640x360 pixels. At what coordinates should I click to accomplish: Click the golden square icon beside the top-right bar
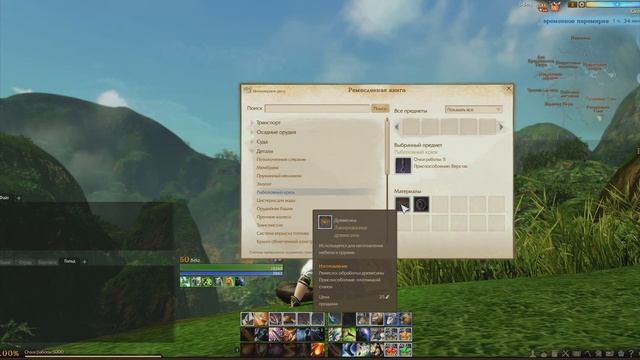click(573, 4)
